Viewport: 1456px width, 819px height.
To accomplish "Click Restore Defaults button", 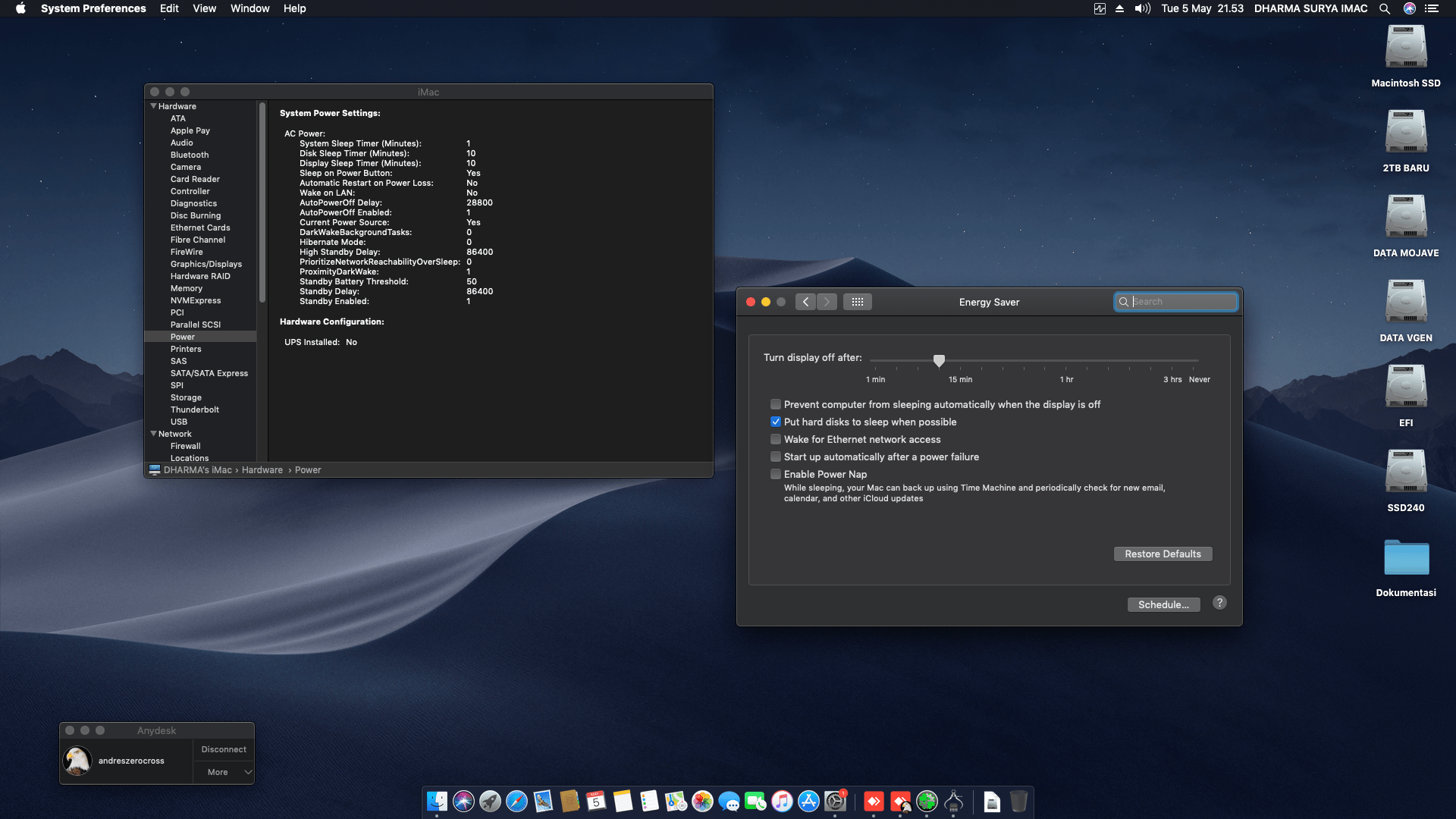I will click(x=1163, y=554).
